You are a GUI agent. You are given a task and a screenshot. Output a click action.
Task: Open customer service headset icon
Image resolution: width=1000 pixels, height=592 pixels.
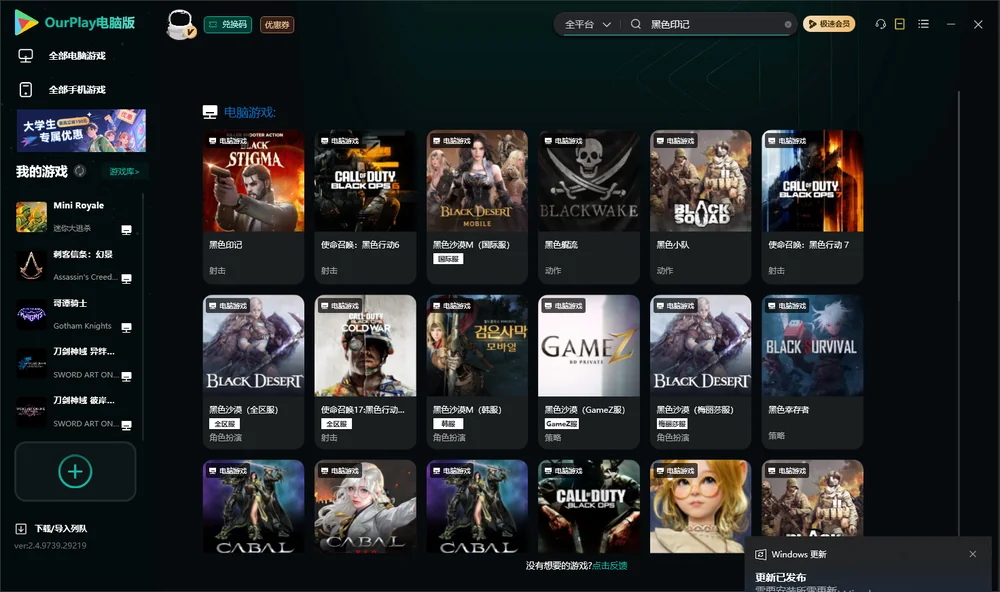click(x=880, y=24)
